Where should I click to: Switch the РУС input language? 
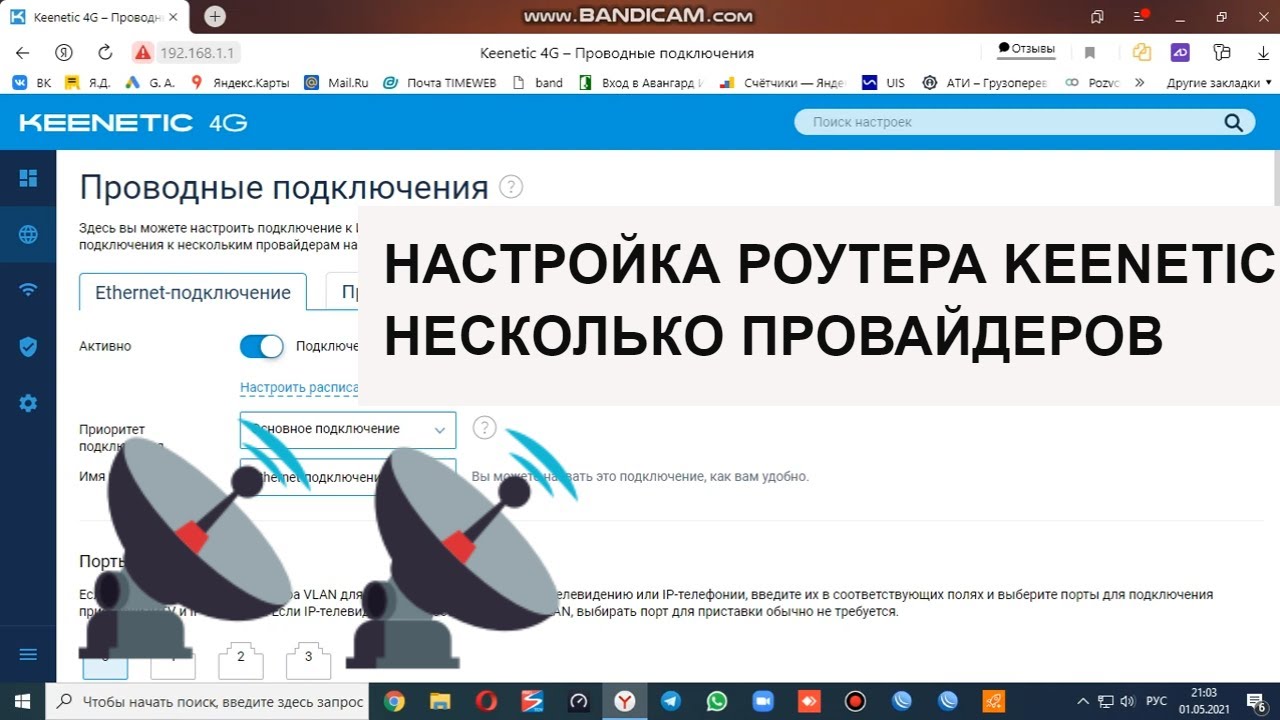1156,701
